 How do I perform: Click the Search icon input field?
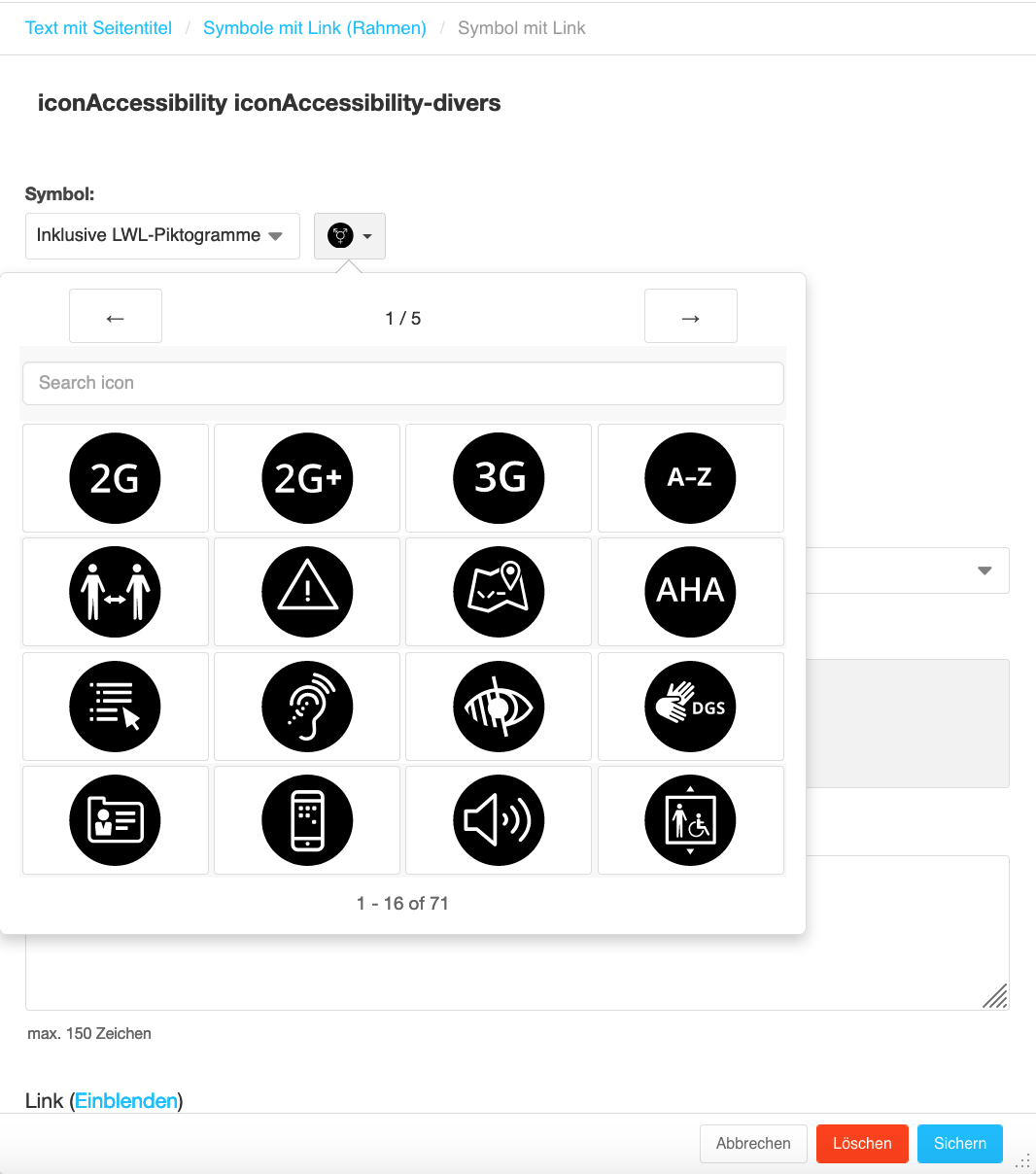click(403, 383)
